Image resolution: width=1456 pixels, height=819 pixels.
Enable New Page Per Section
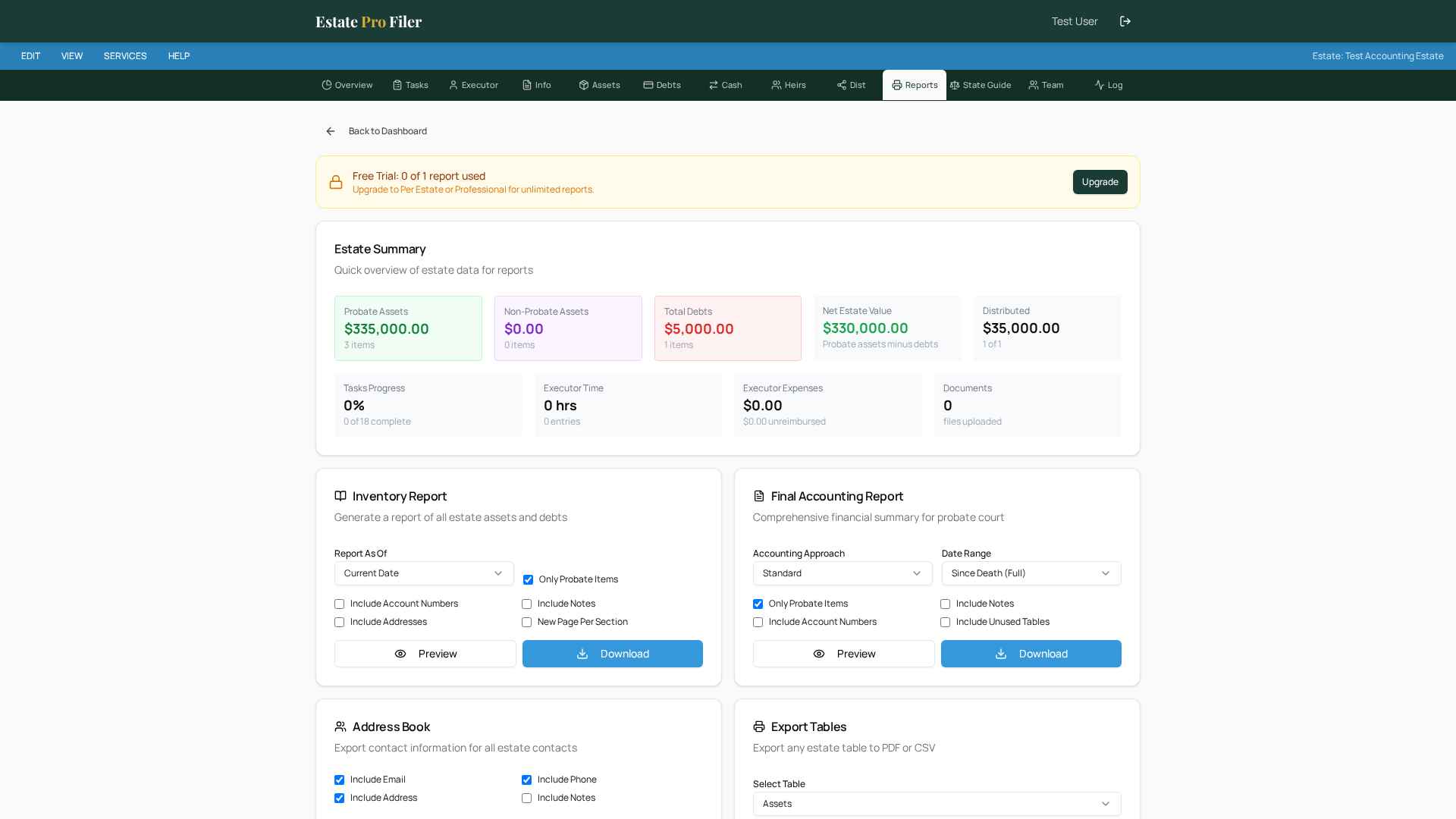526,623
